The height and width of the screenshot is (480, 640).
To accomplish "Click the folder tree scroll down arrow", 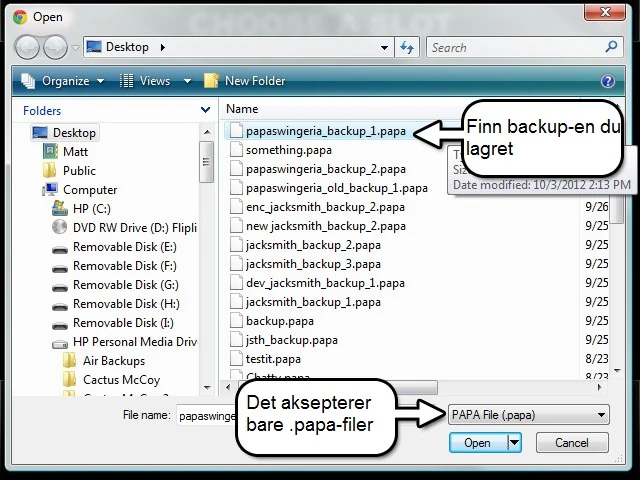I will [207, 388].
